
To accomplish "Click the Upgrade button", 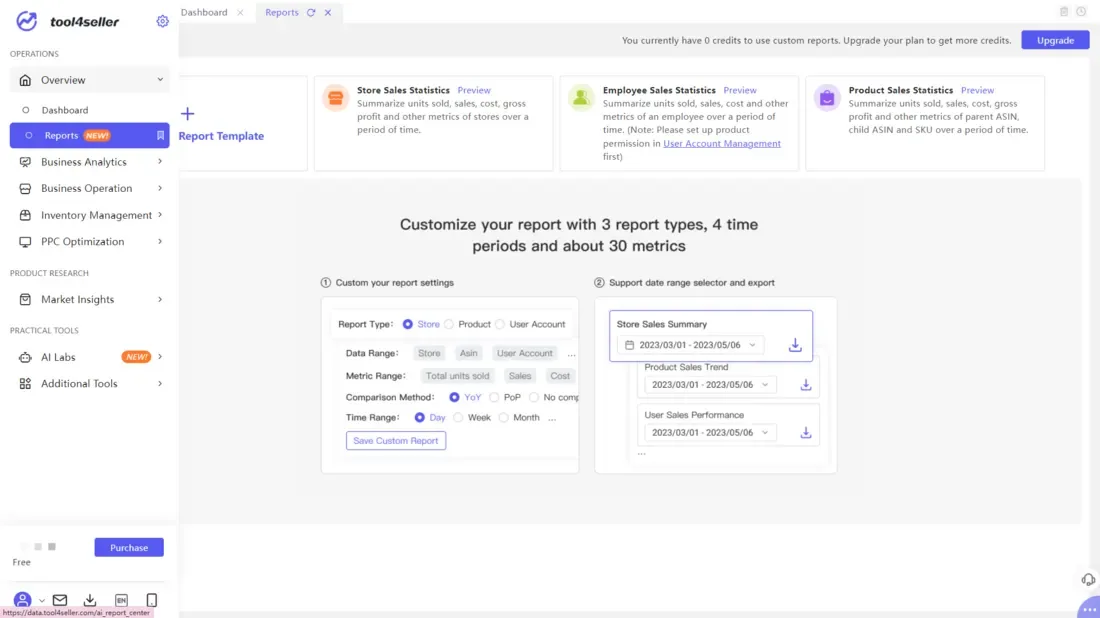I will tap(1055, 40).
